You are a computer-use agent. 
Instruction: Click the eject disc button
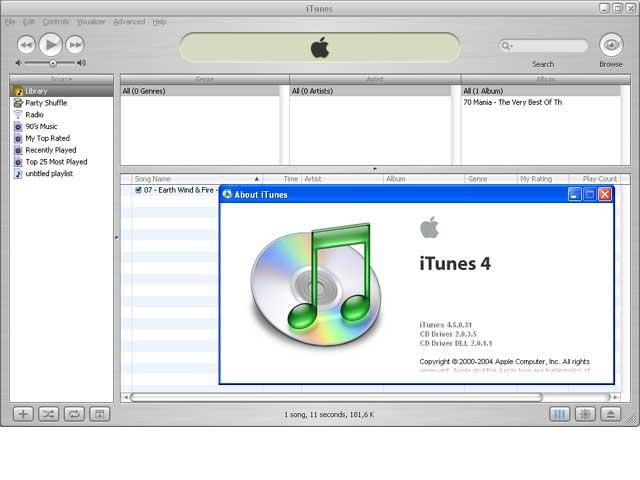(611, 414)
